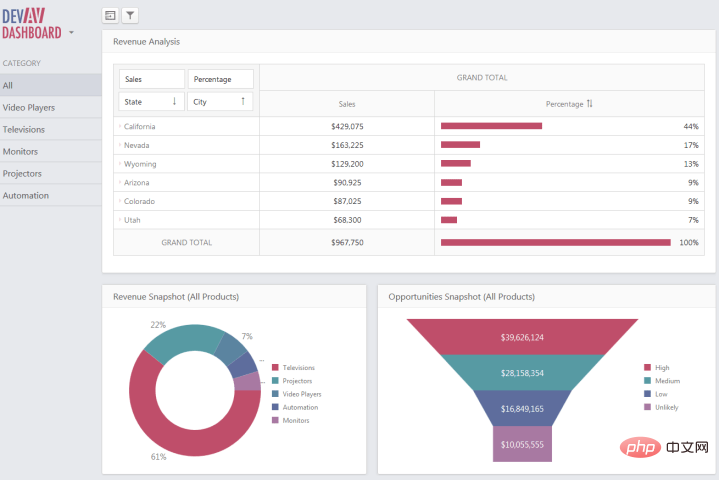
Task: Click the Sales data field button
Action: click(x=152, y=79)
